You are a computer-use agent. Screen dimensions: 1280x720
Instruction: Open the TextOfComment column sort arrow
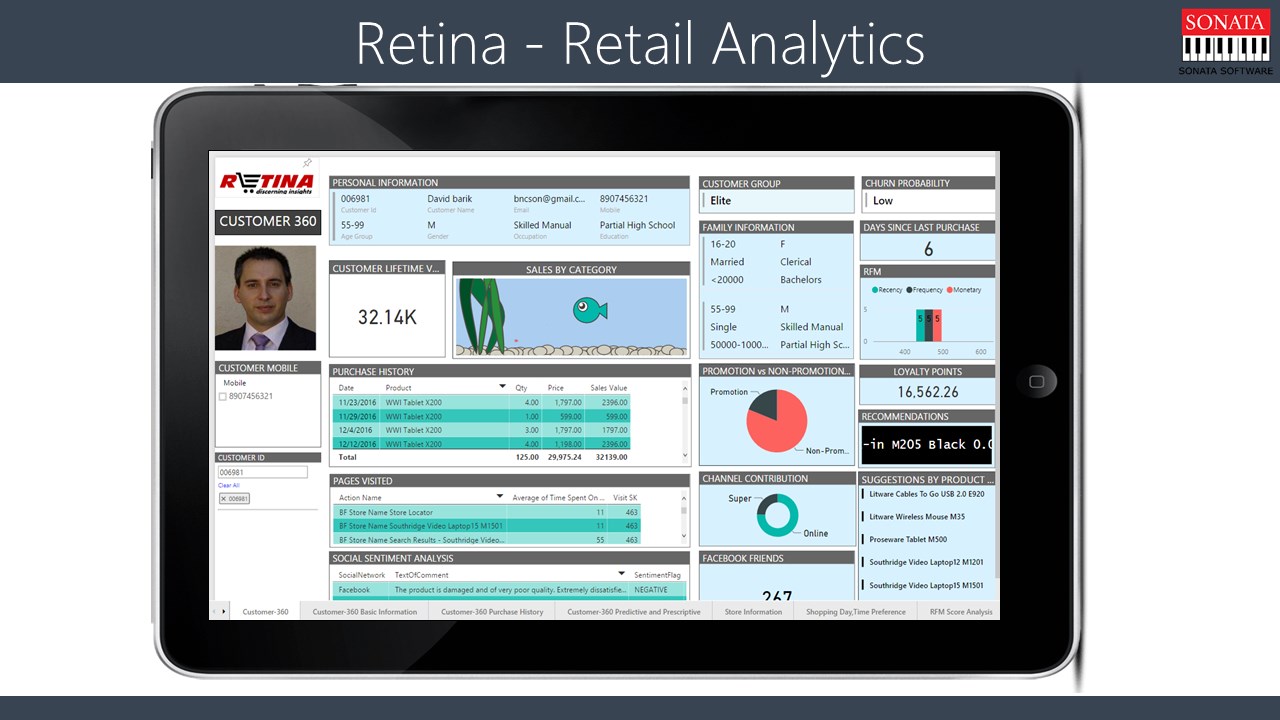pyautogui.click(x=621, y=575)
